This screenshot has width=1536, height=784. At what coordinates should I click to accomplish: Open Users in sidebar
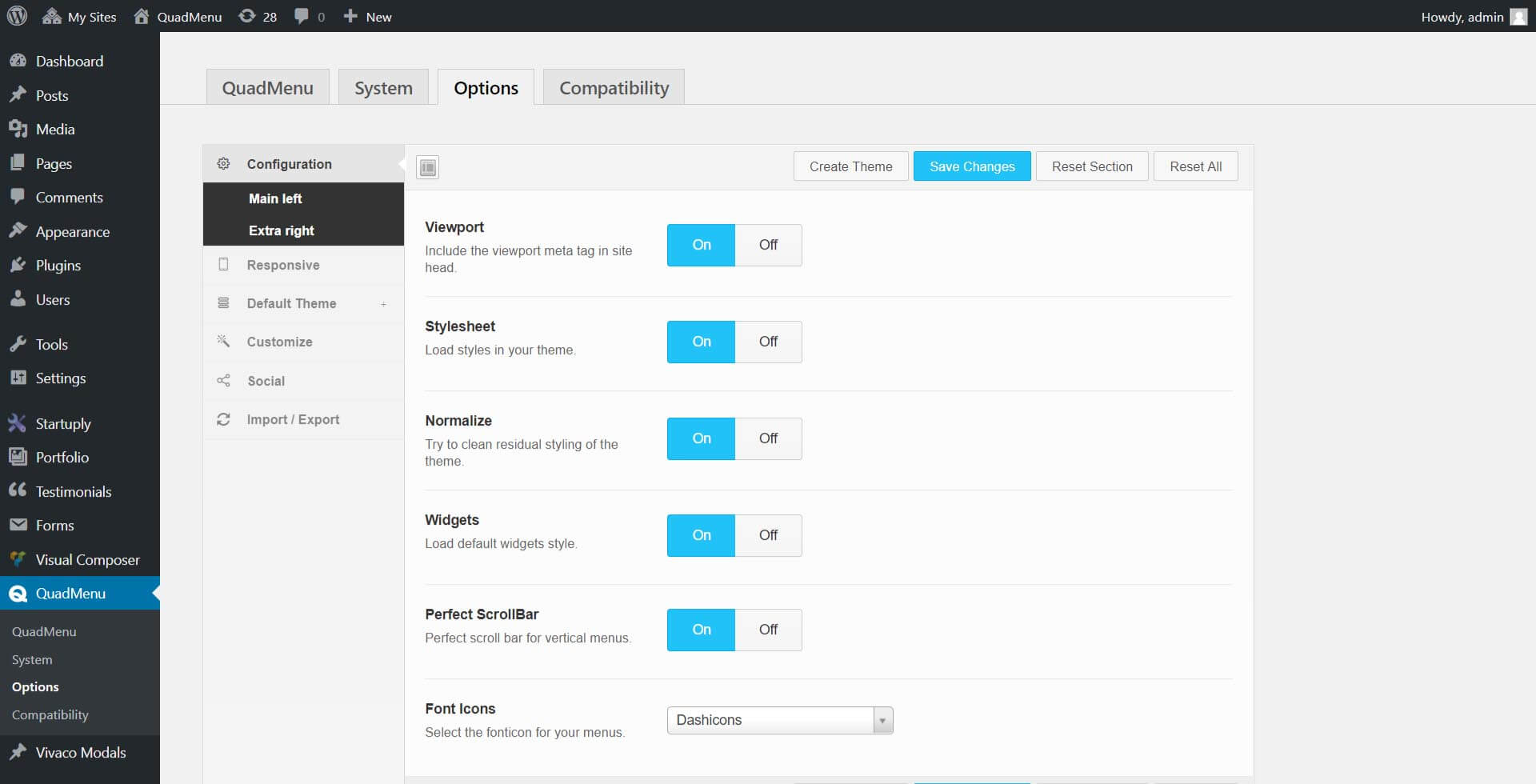click(x=80, y=299)
